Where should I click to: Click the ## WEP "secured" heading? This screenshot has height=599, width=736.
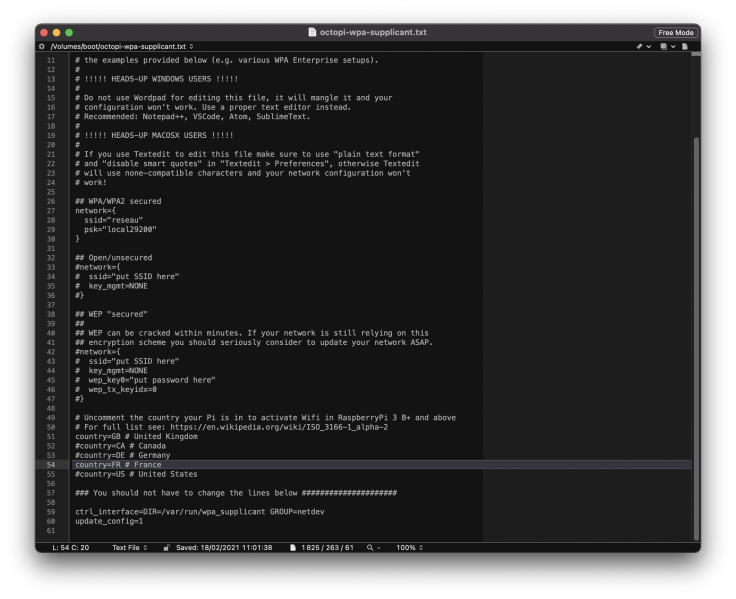[x=111, y=314]
